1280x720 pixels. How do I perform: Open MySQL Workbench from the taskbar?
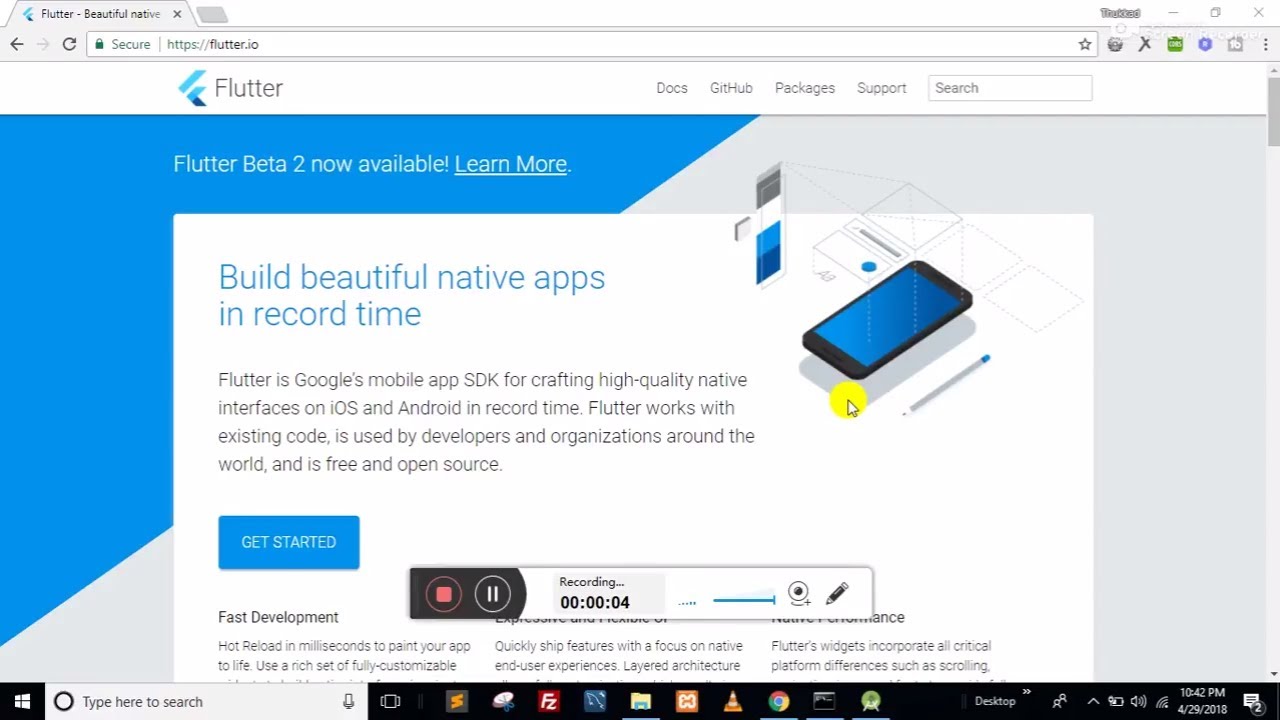click(x=595, y=701)
